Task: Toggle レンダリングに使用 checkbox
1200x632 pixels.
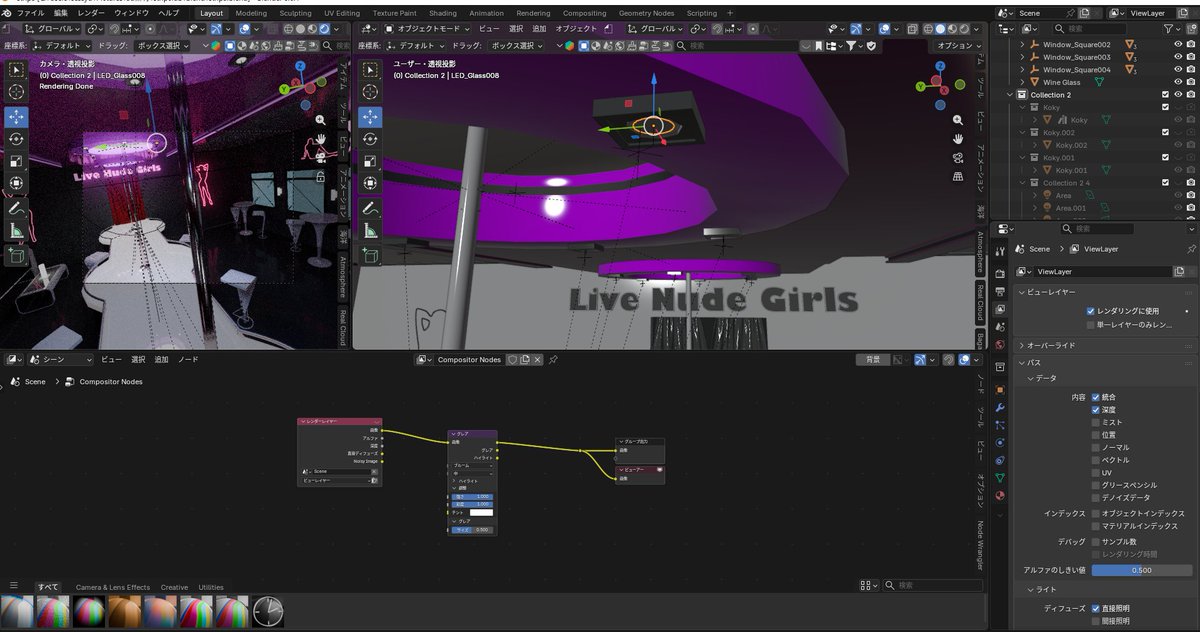Action: tap(1091, 311)
